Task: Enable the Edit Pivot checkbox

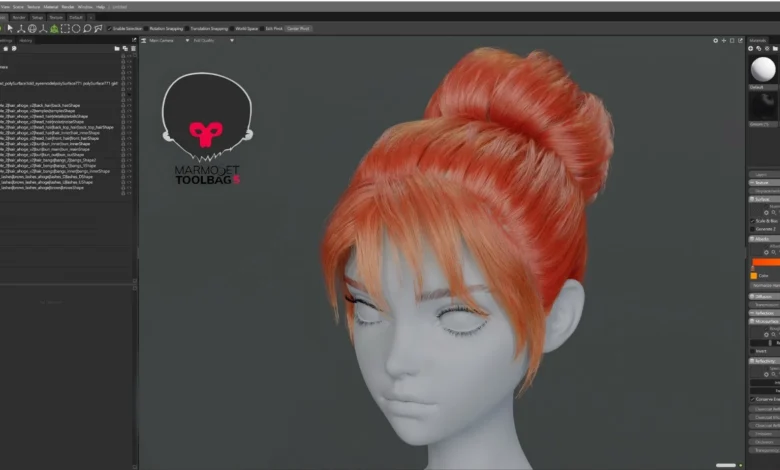Action: pos(263,28)
